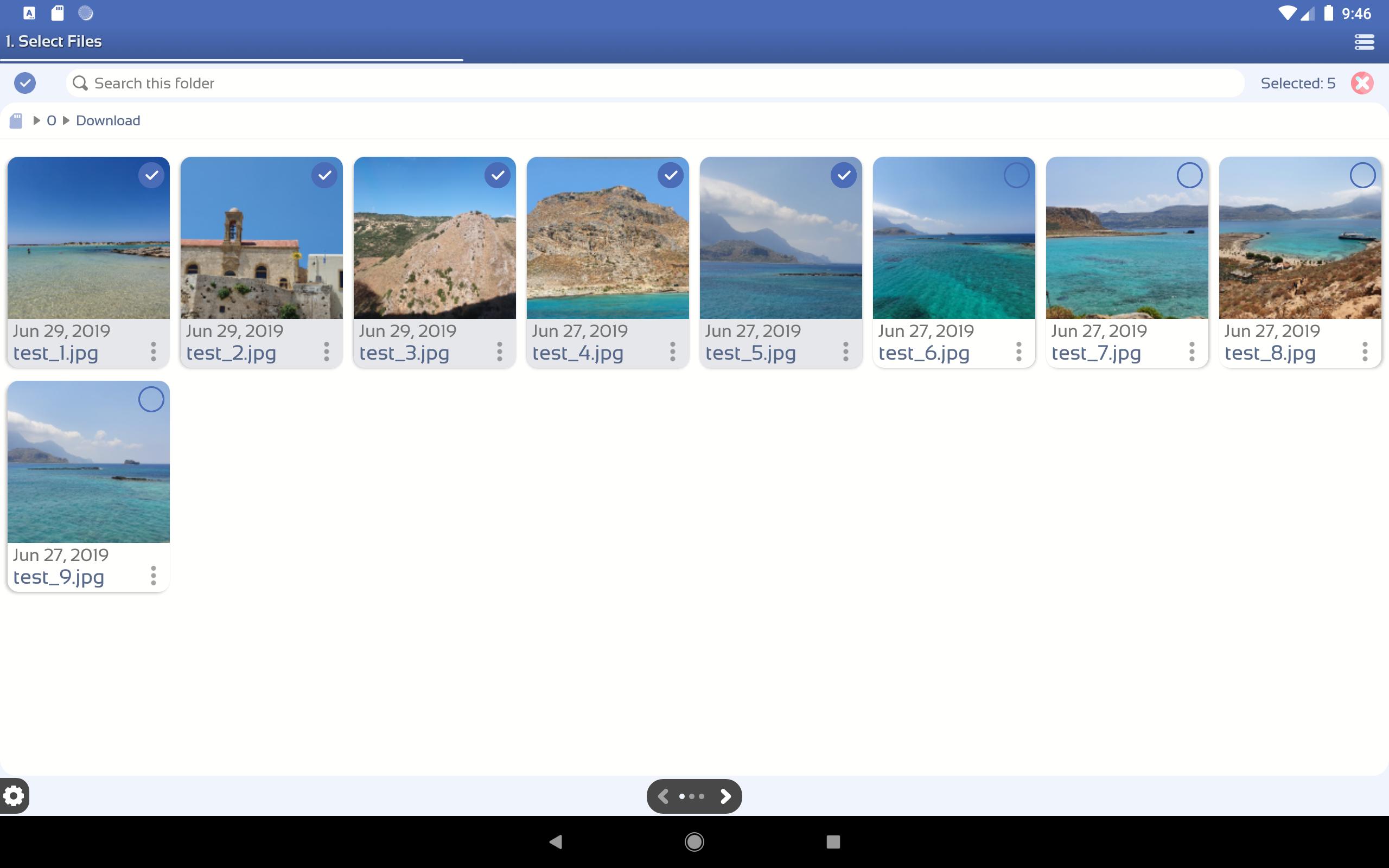Viewport: 1389px width, 868px height.
Task: Open the three-dot menu for test_4.jpg
Action: point(673,352)
